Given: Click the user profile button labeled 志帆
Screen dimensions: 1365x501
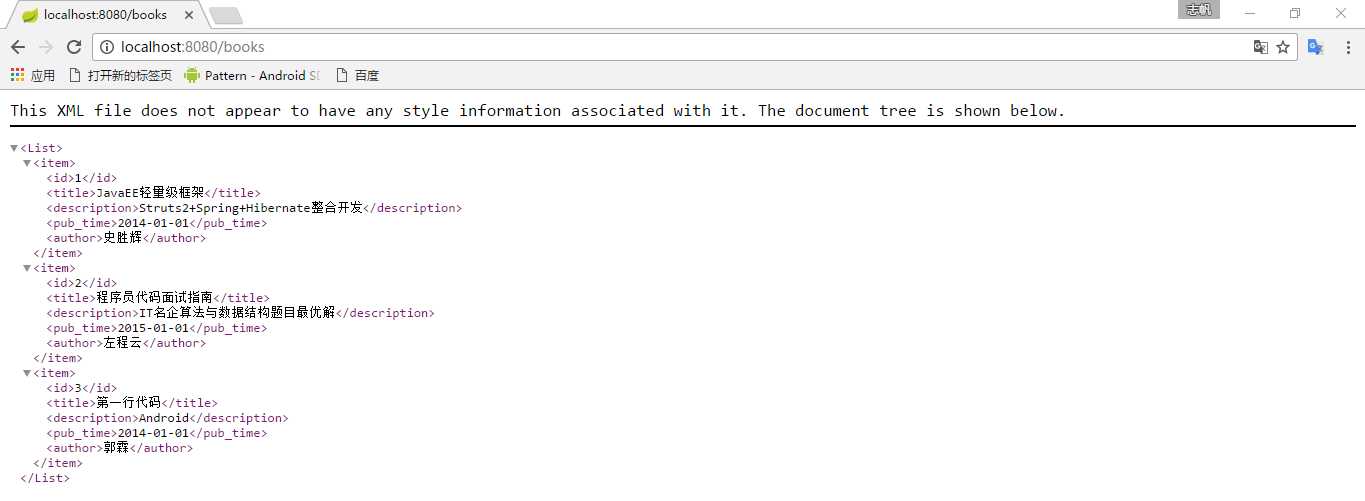Looking at the screenshot, I should (x=1198, y=10).
